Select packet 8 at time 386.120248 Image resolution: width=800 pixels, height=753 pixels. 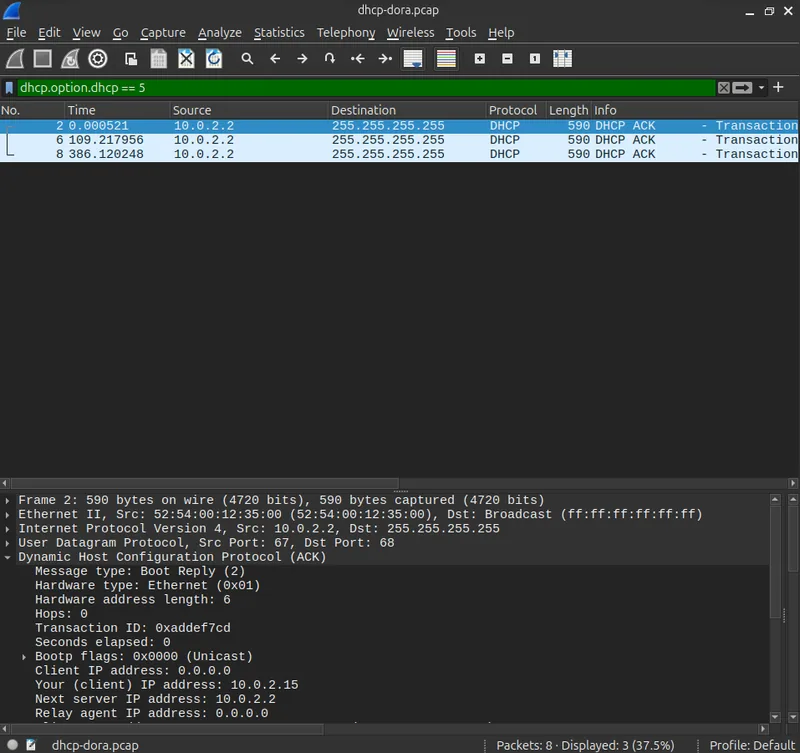pos(399,154)
